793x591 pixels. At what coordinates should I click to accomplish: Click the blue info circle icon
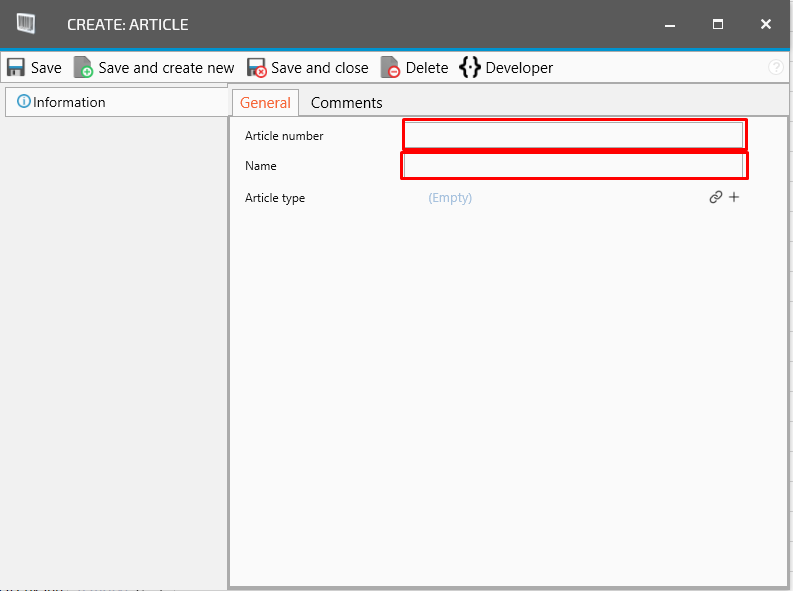click(24, 102)
